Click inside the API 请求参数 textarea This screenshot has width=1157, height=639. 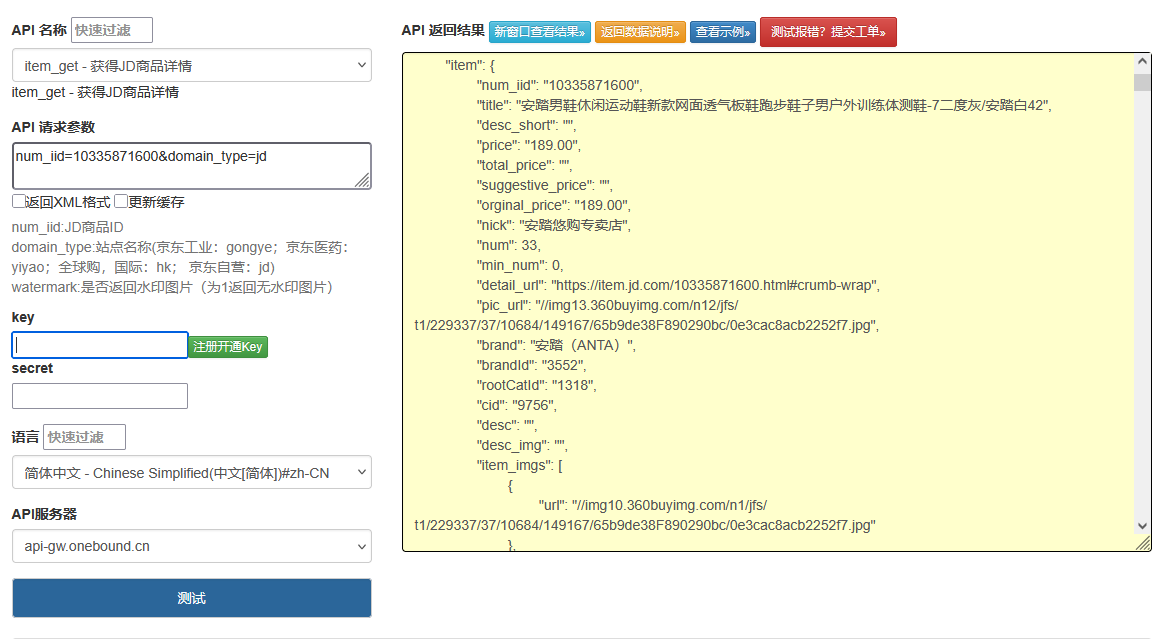(x=191, y=165)
